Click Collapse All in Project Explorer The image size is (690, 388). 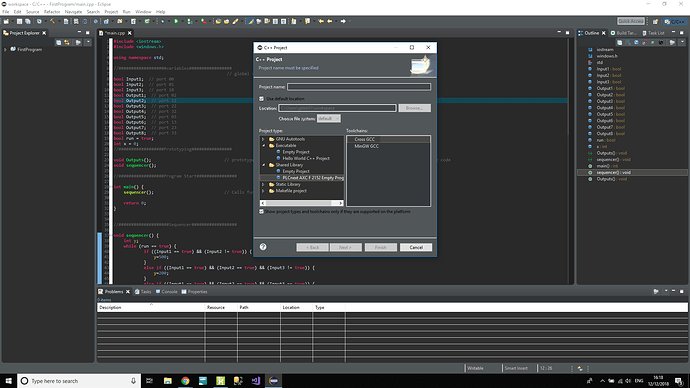[59, 42]
